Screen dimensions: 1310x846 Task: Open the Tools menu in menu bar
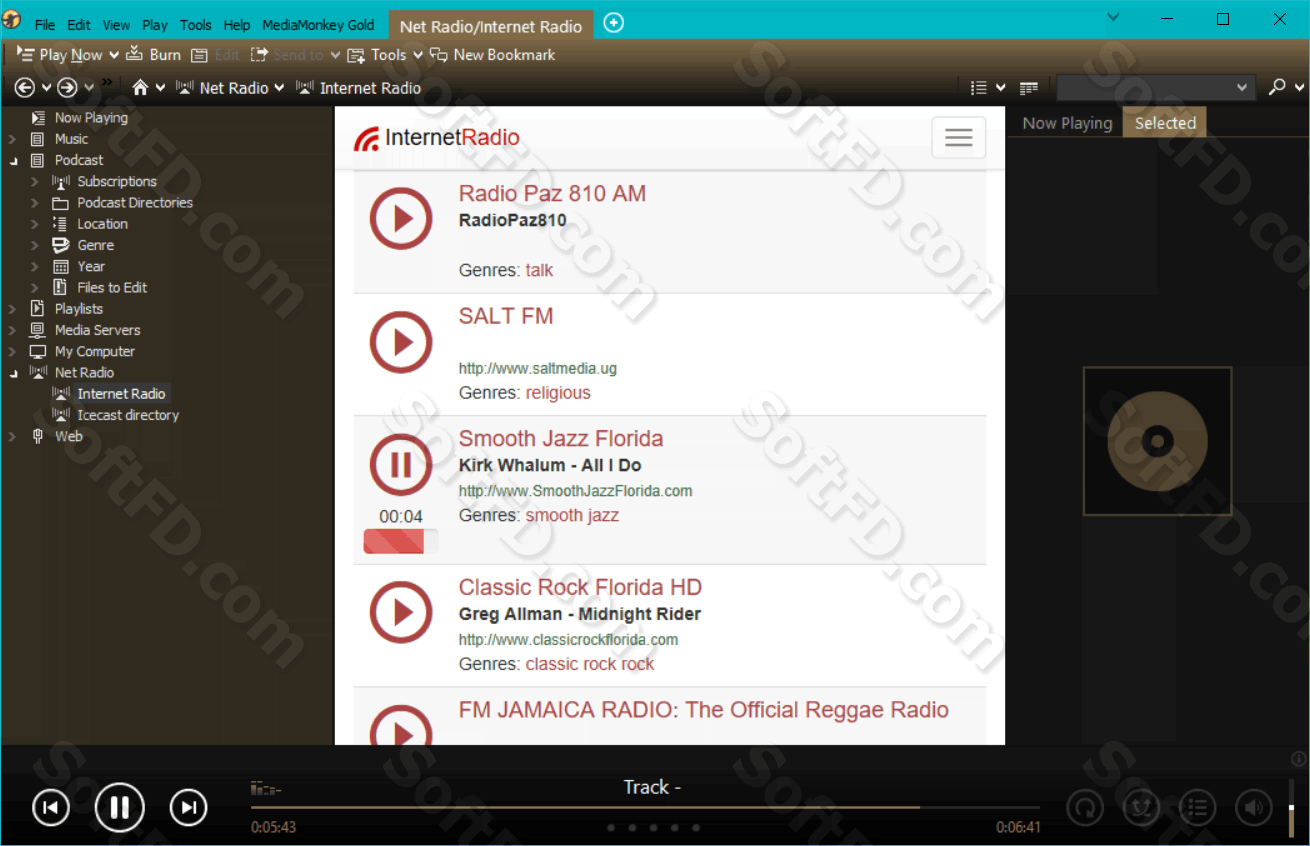[x=196, y=25]
